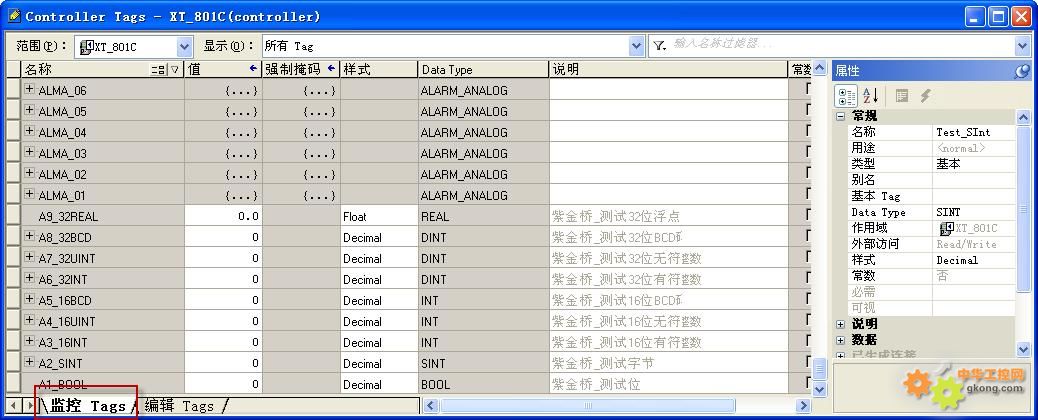Toggle the constant checkbox for ALMA_06 row
This screenshot has width=1038, height=420.
(808, 90)
